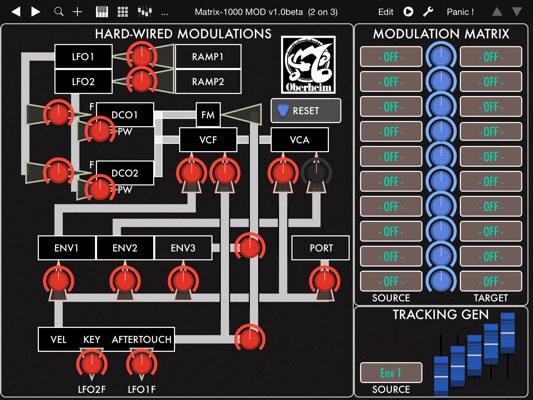Go to the next patch with the right arrow
This screenshot has width=533, height=400.
[x=35, y=12]
